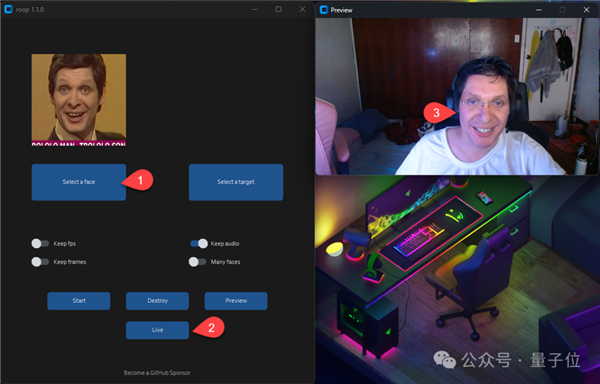Click the webcam feed in the Preview window
This screenshot has height=384, width=600.
coord(457,96)
